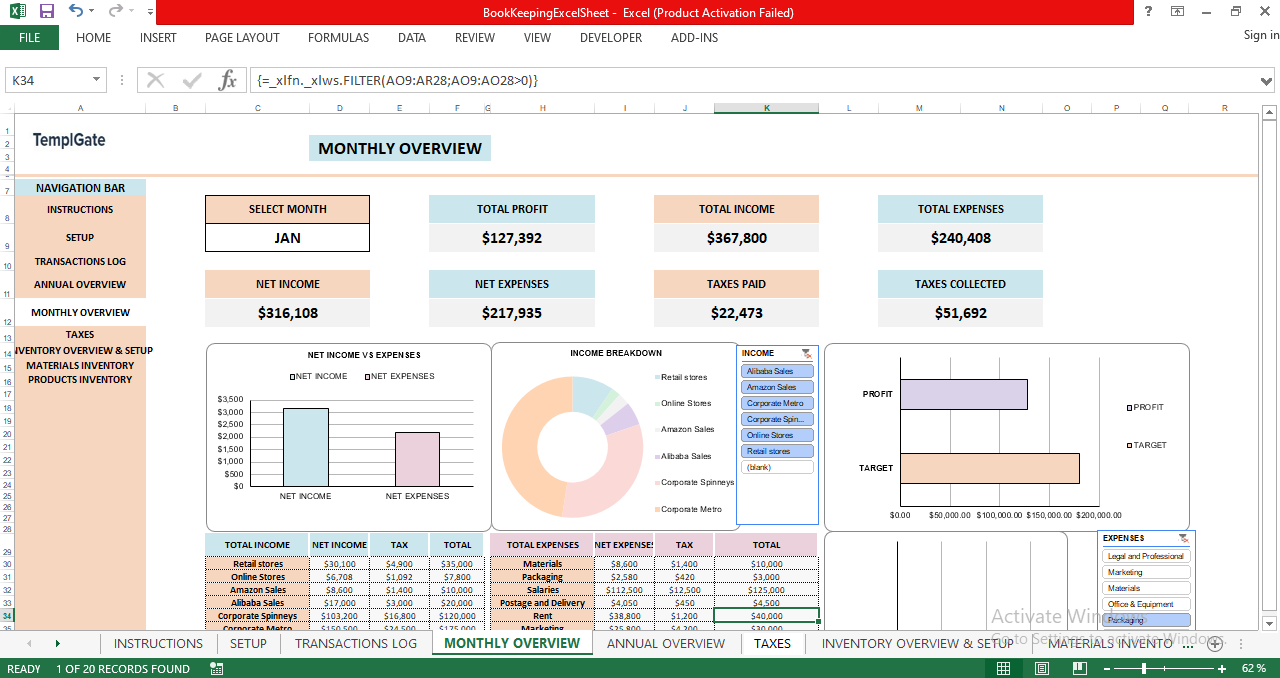Clear filter icon on INCOME slicer
1280x678 pixels.
tap(806, 353)
